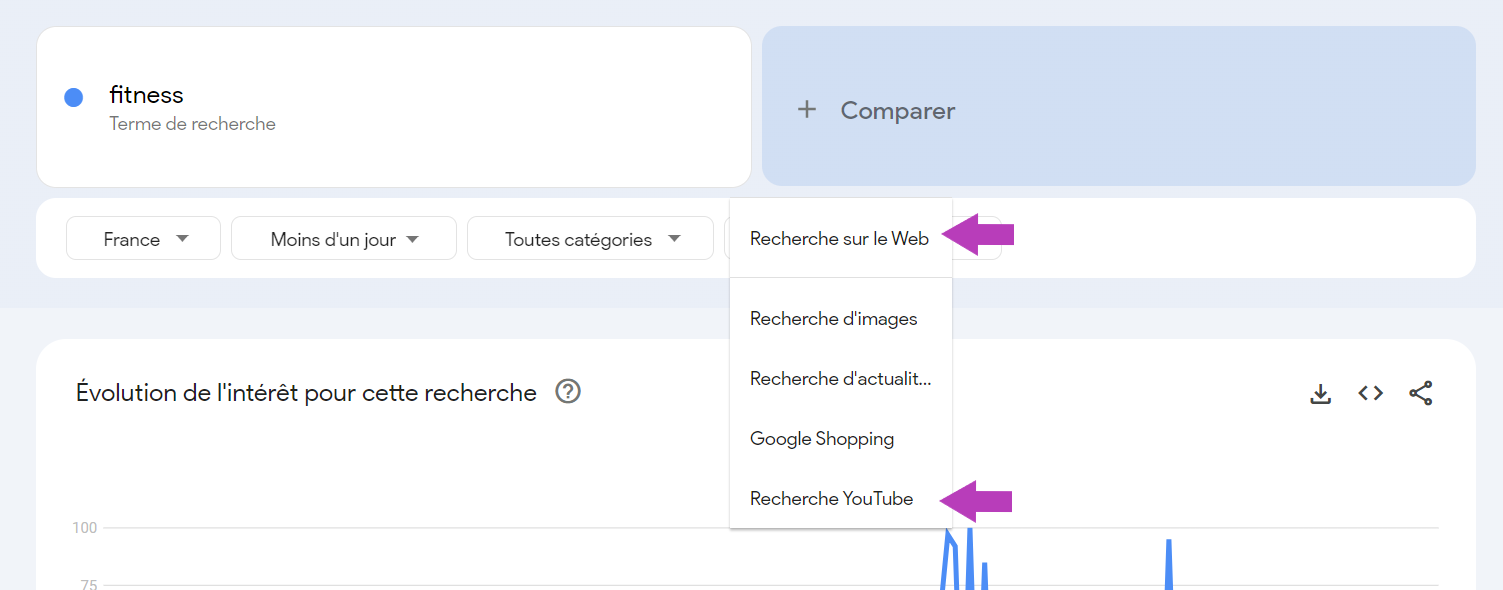Share the search trend results

point(1422,393)
